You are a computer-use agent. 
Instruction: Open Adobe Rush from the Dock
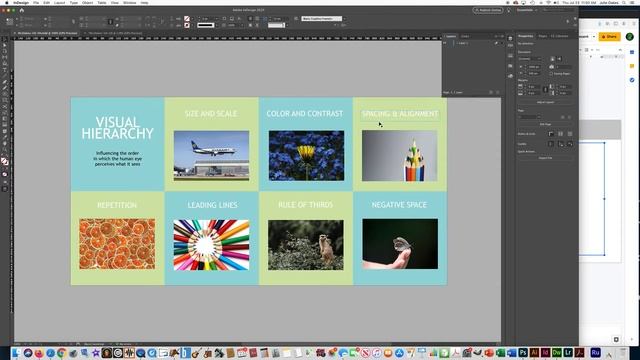pyautogui.click(x=595, y=353)
